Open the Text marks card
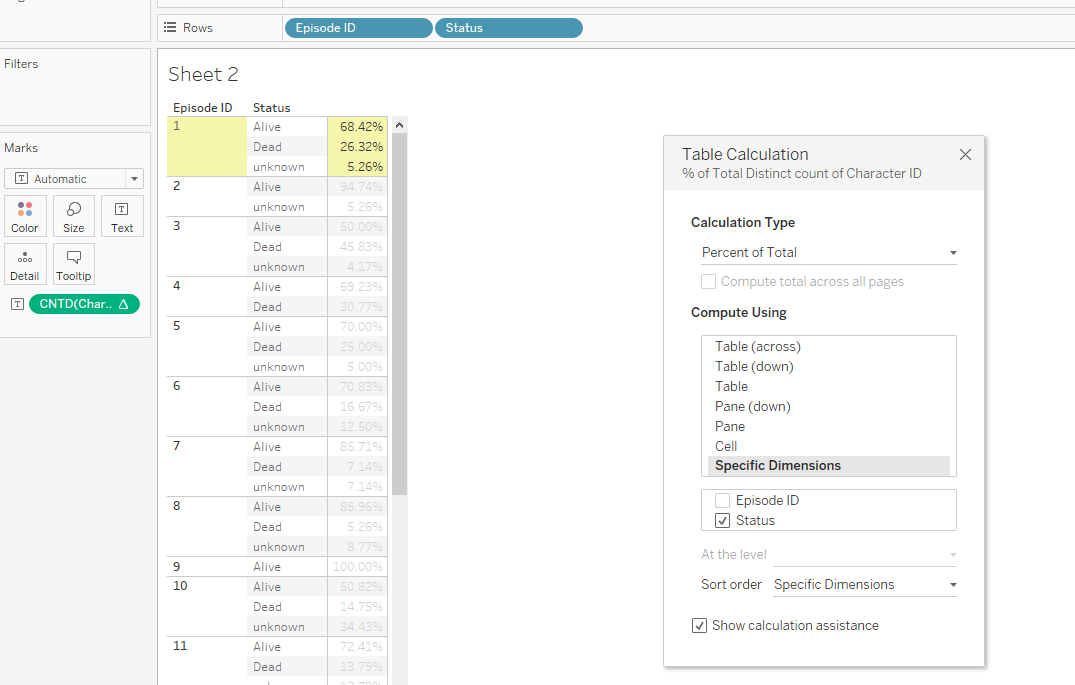The image size is (1075, 685). point(122,215)
